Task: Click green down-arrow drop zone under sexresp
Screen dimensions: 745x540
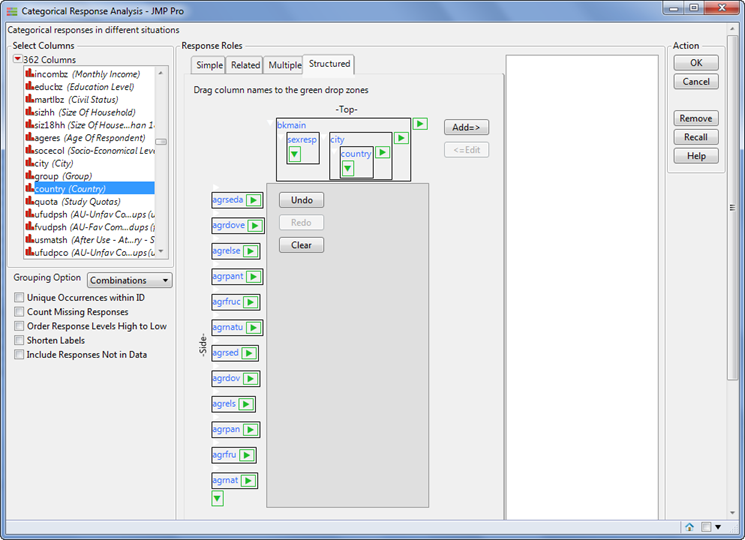Action: tap(295, 154)
